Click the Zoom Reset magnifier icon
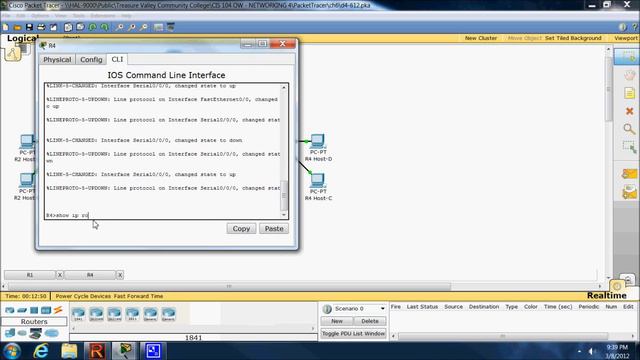Image resolution: width=640 pixels, height=360 pixels. tap(131, 27)
